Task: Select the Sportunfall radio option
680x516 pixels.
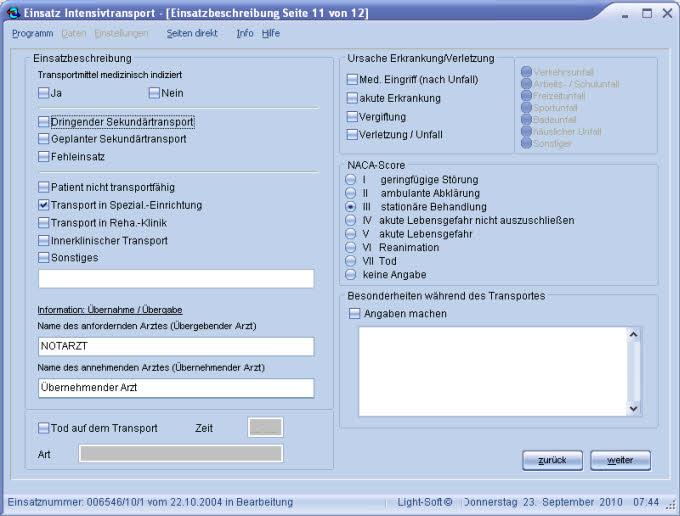Action: coord(526,108)
